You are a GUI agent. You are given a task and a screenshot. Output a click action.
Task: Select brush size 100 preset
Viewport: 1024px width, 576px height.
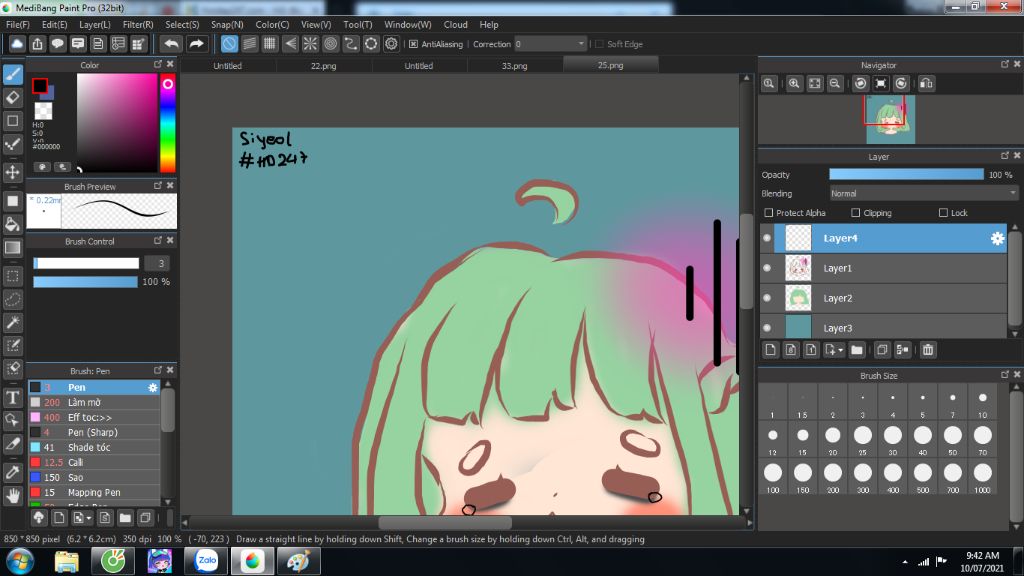pos(773,478)
